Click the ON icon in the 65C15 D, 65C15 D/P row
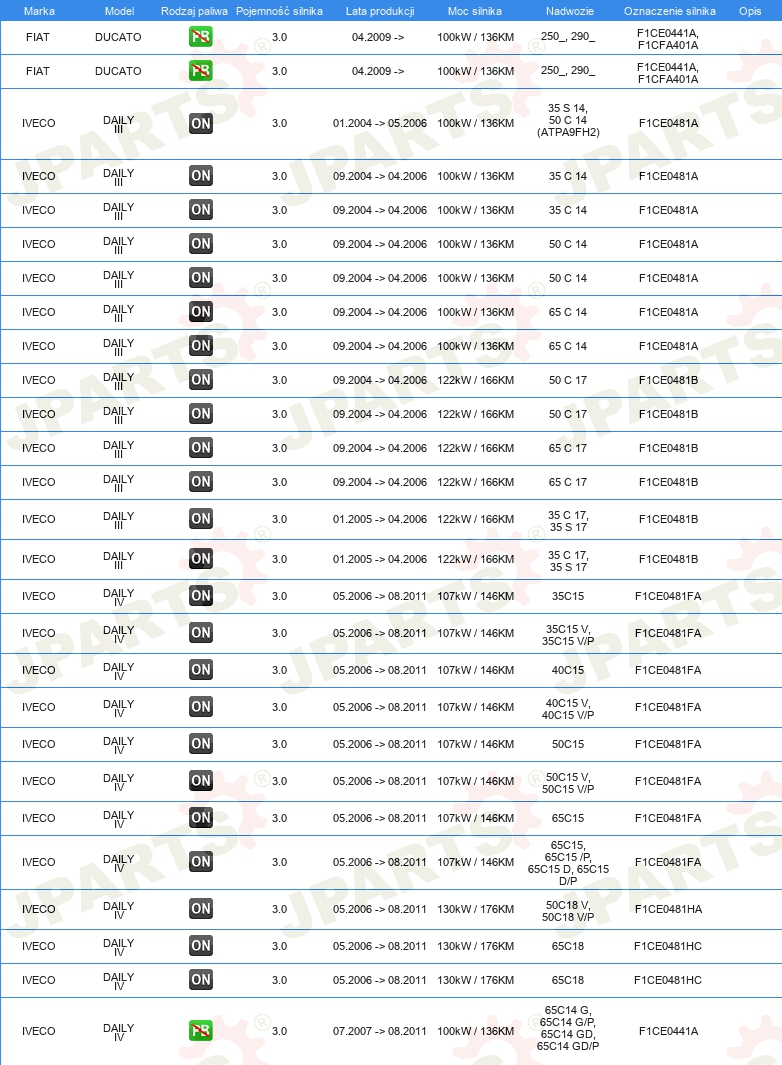The width and height of the screenshot is (782, 1065). 200,862
